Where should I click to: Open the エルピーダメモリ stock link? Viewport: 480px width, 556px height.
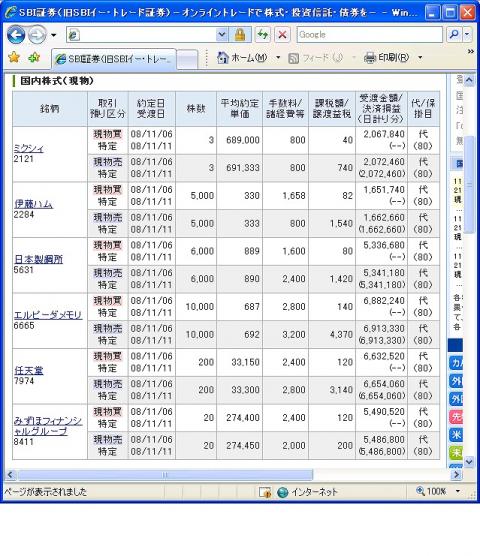pos(48,315)
